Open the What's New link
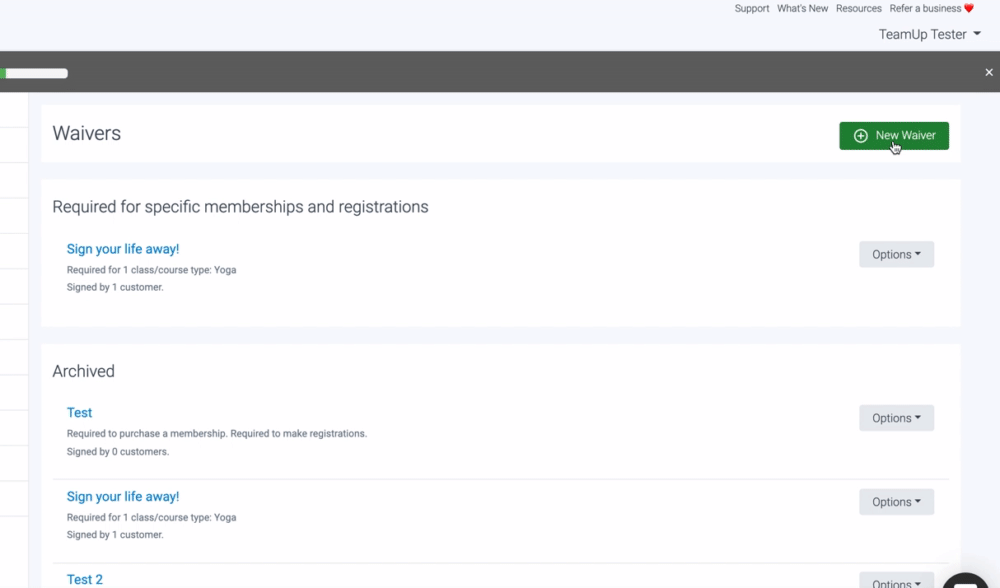Image resolution: width=1000 pixels, height=588 pixels. coord(802,9)
